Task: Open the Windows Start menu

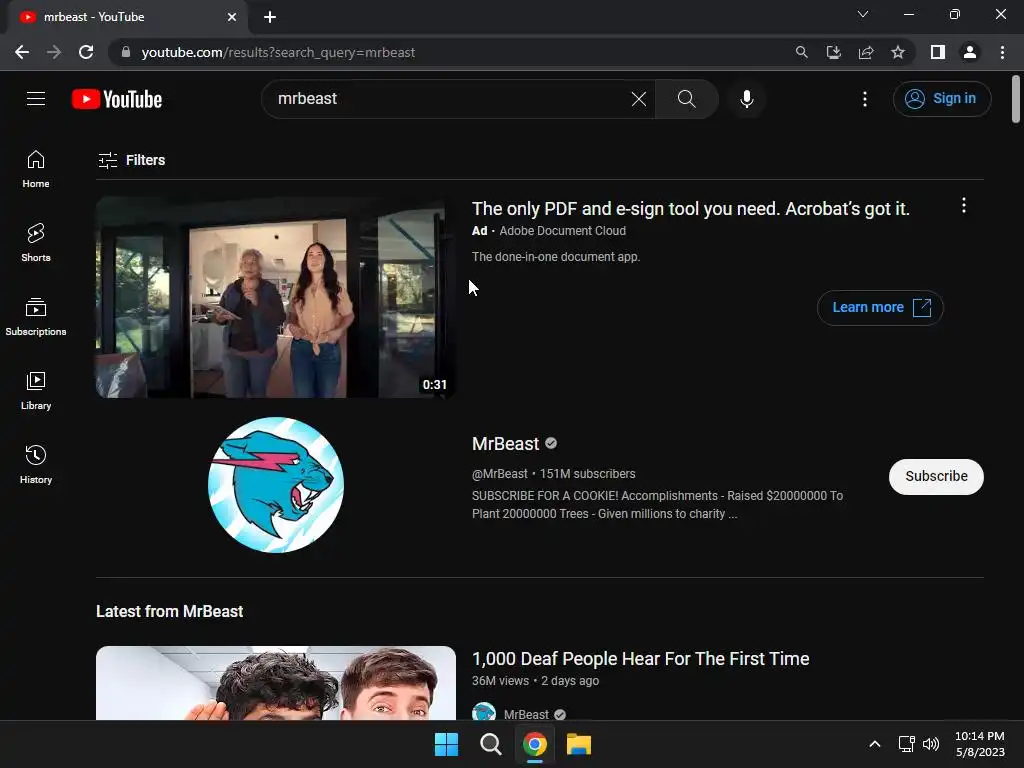Action: 447,744
